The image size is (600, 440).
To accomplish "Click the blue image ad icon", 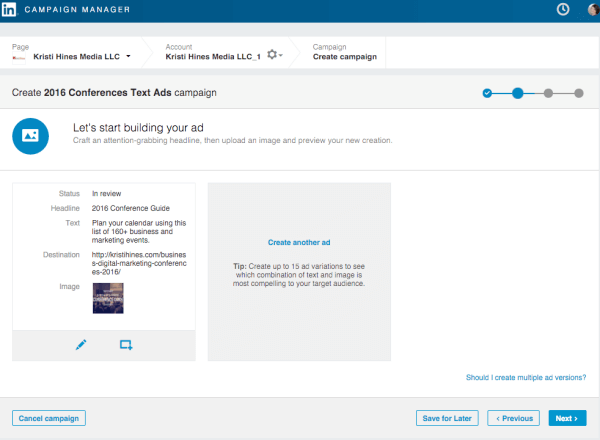I will pos(31,134).
